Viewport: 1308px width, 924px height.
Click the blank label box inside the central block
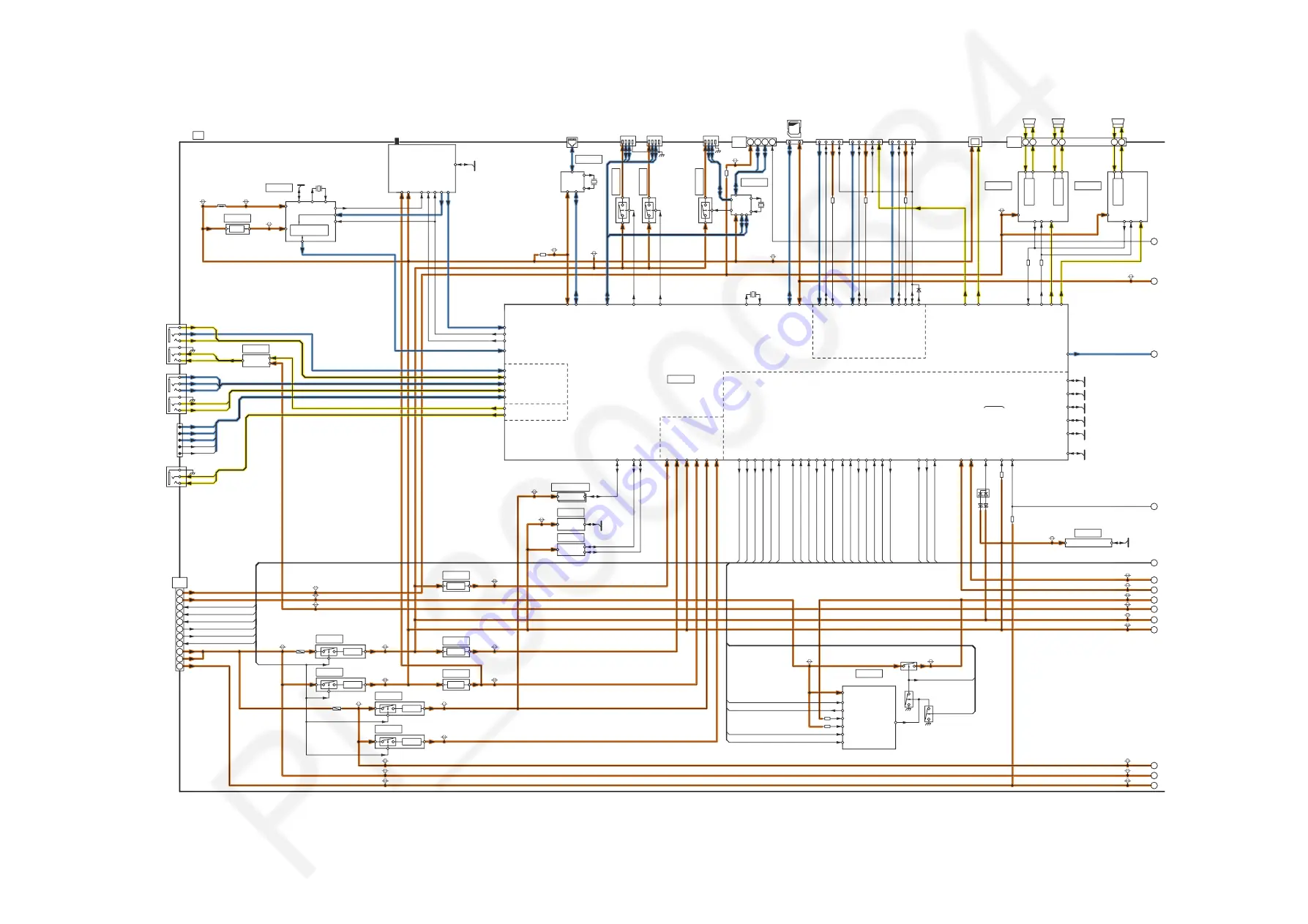[681, 379]
